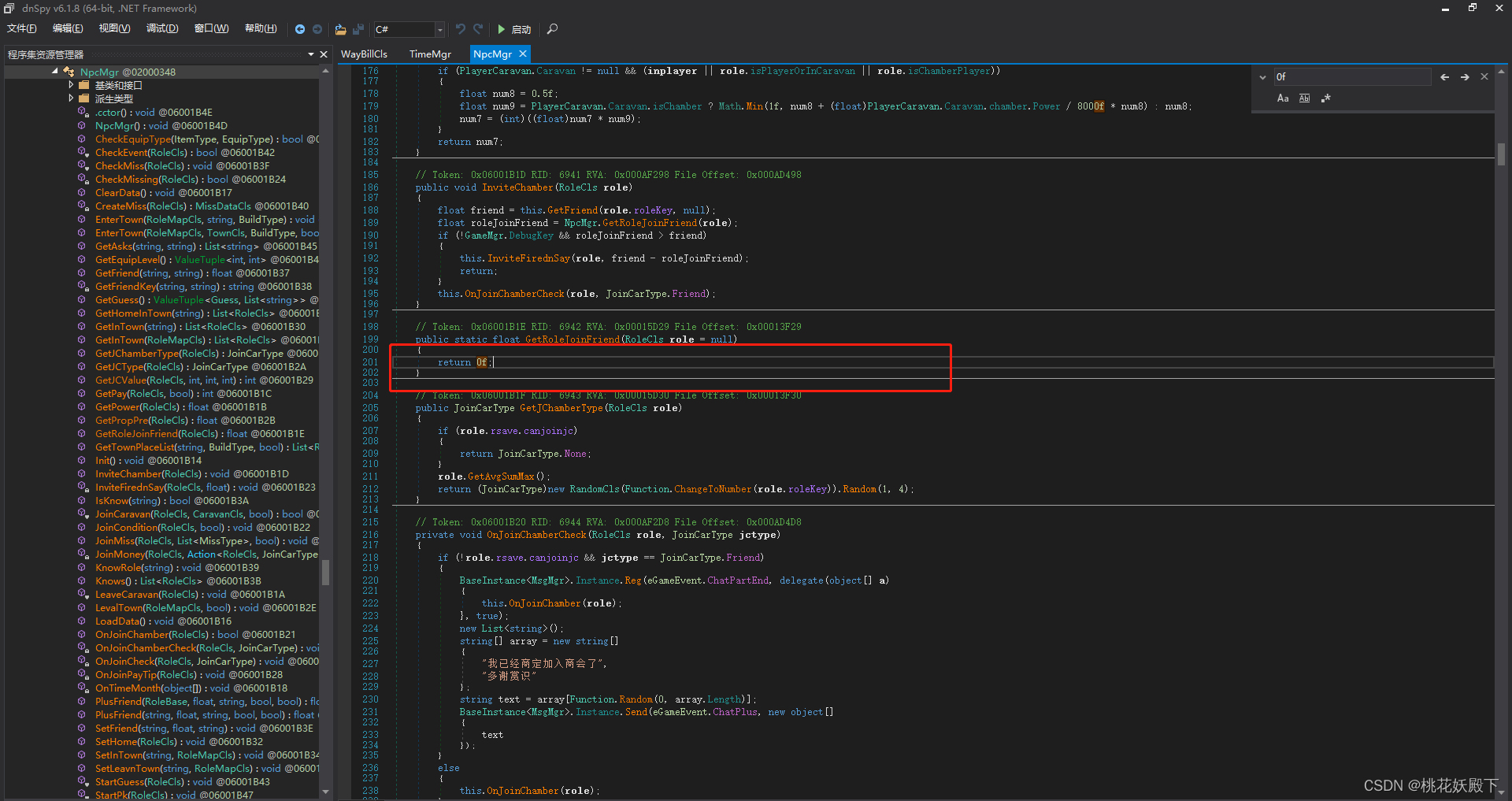Switch to the TimeMgr tab

pos(430,54)
